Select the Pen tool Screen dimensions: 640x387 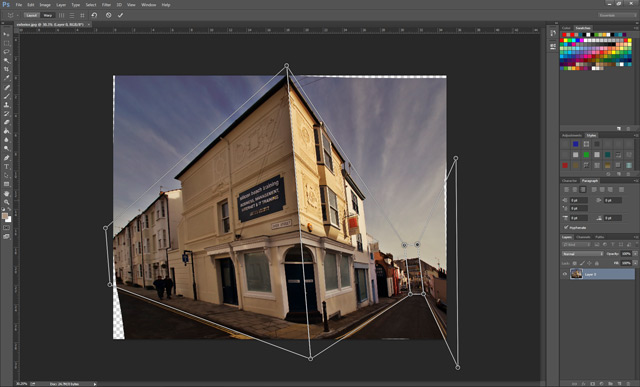point(7,158)
